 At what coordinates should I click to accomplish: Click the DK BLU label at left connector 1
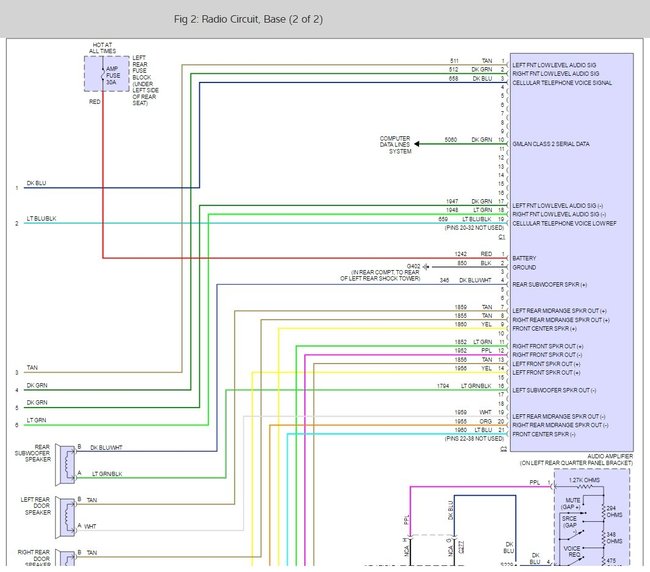click(x=36, y=183)
